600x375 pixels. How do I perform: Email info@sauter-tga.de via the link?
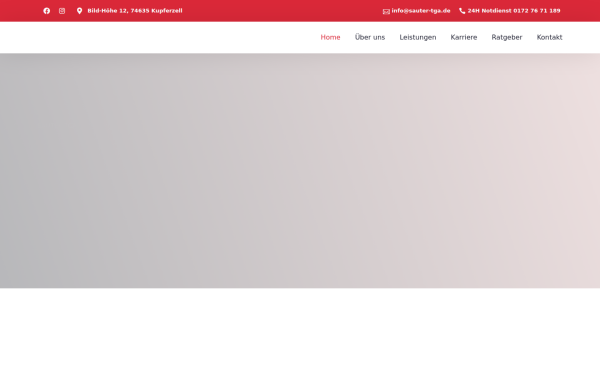coord(421,11)
